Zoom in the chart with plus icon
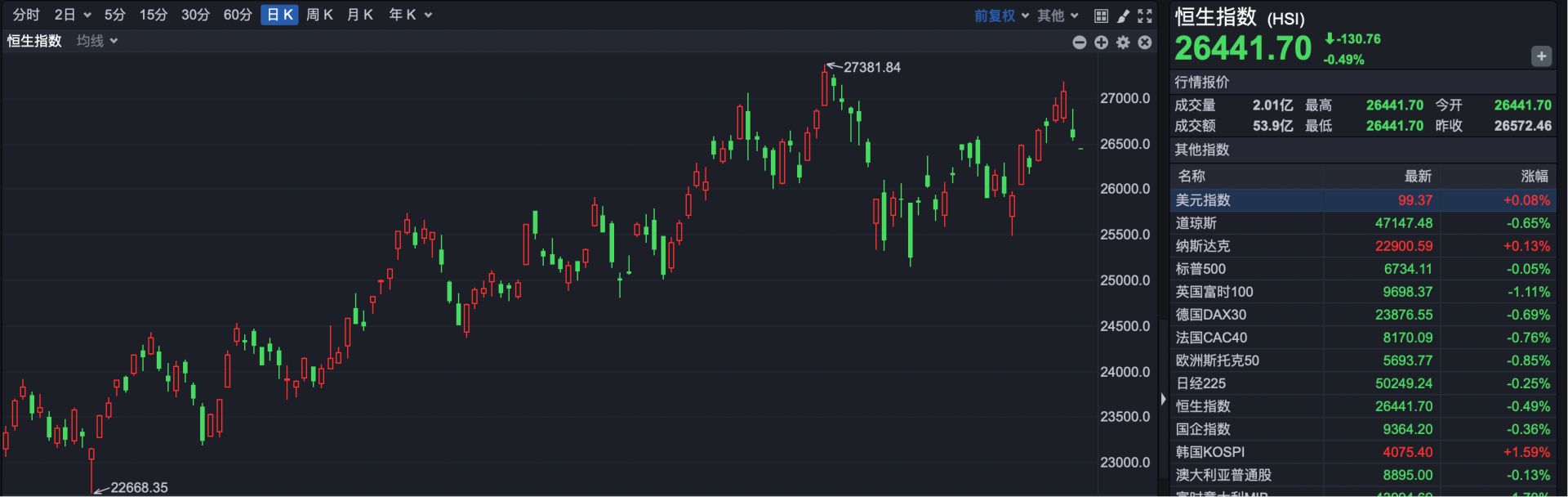The width and height of the screenshot is (1568, 497). tap(1101, 43)
